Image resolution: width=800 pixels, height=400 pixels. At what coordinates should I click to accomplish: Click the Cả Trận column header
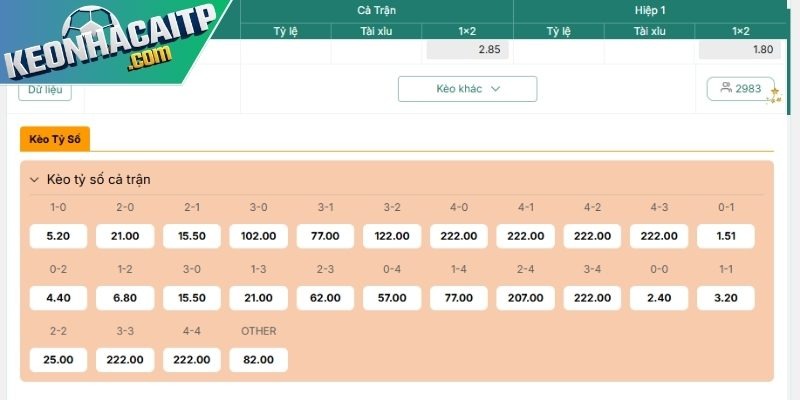tap(377, 11)
